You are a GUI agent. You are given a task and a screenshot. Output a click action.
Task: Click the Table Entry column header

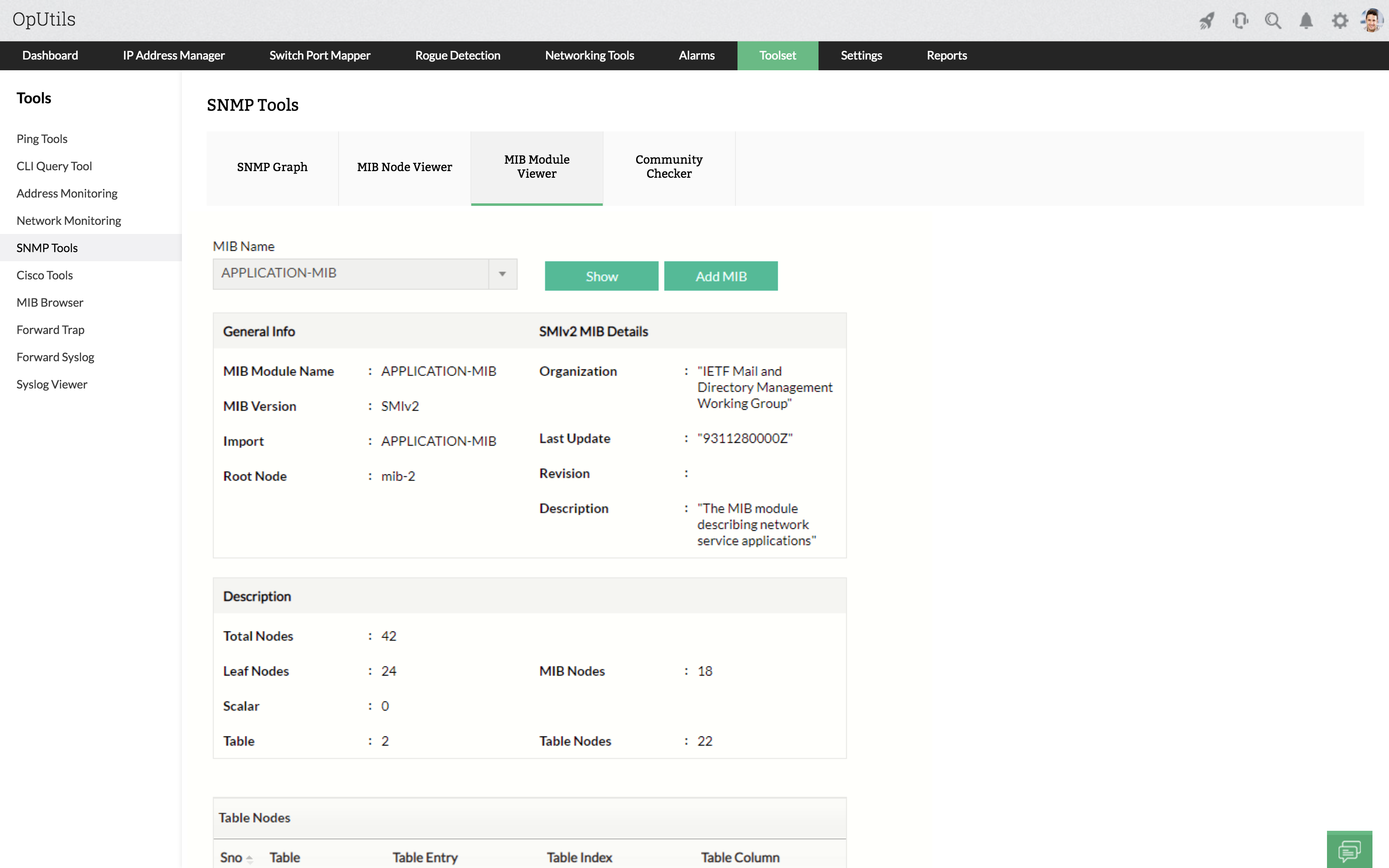click(x=425, y=857)
